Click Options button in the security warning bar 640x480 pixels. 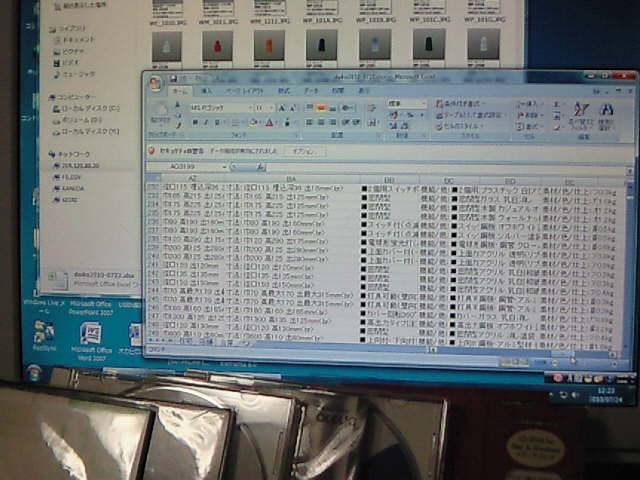(305, 151)
